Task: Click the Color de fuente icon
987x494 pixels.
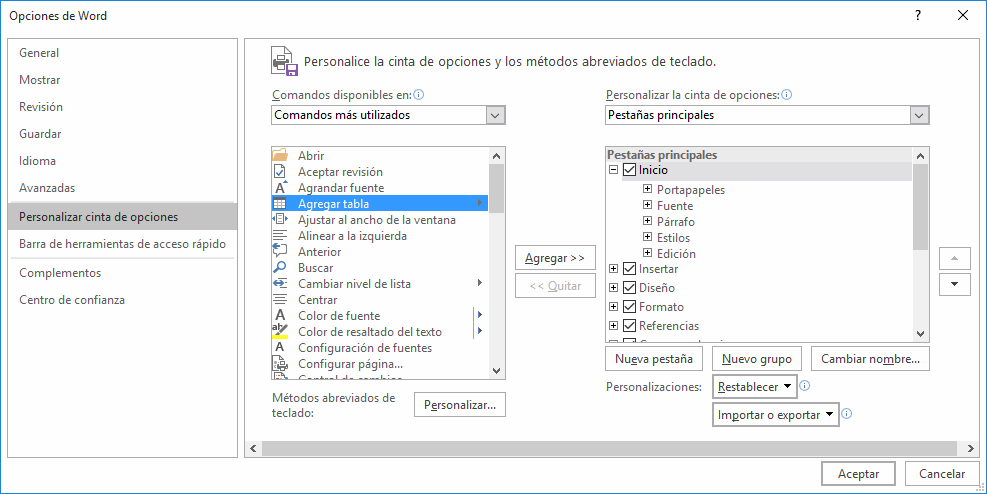Action: click(x=279, y=315)
